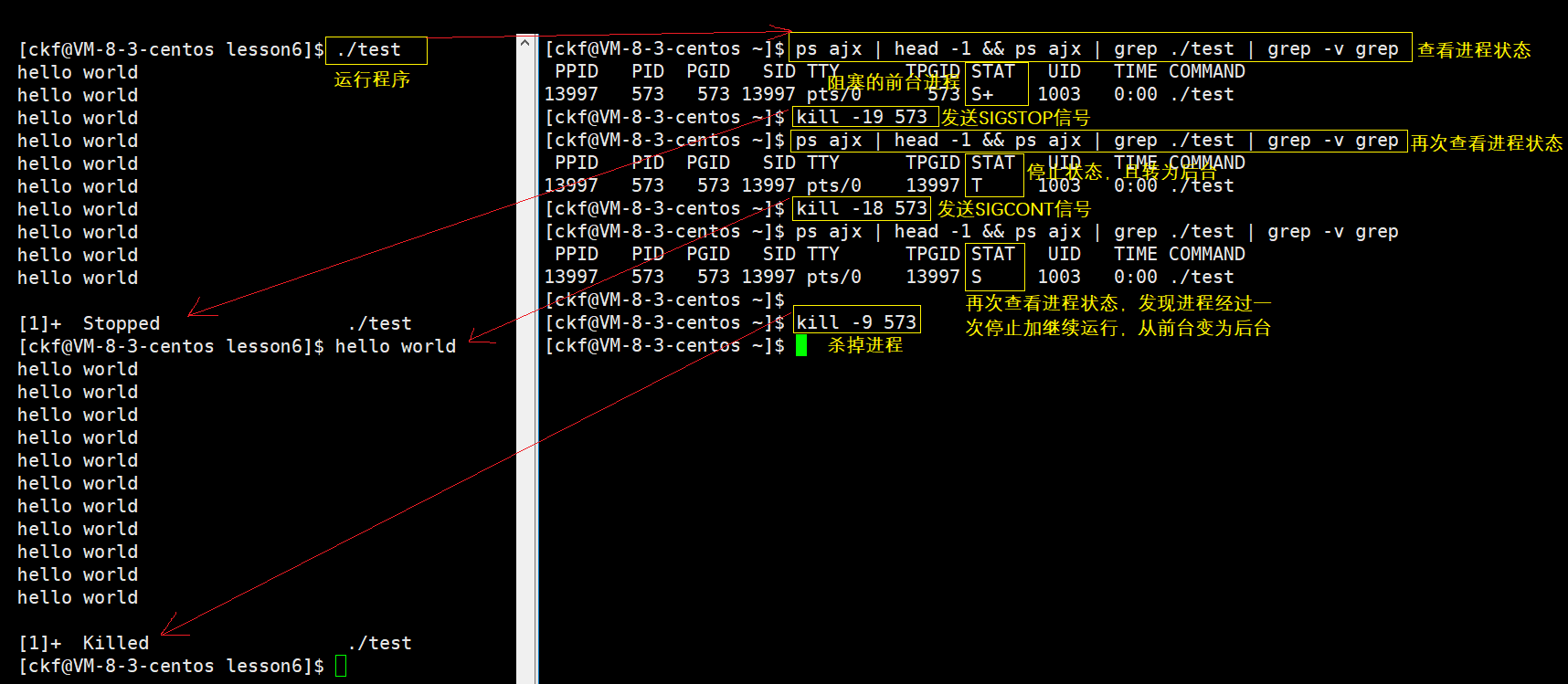The image size is (1568, 684).
Task: Click UID "1003" in the row with STAT S+
Action: coord(1059,94)
